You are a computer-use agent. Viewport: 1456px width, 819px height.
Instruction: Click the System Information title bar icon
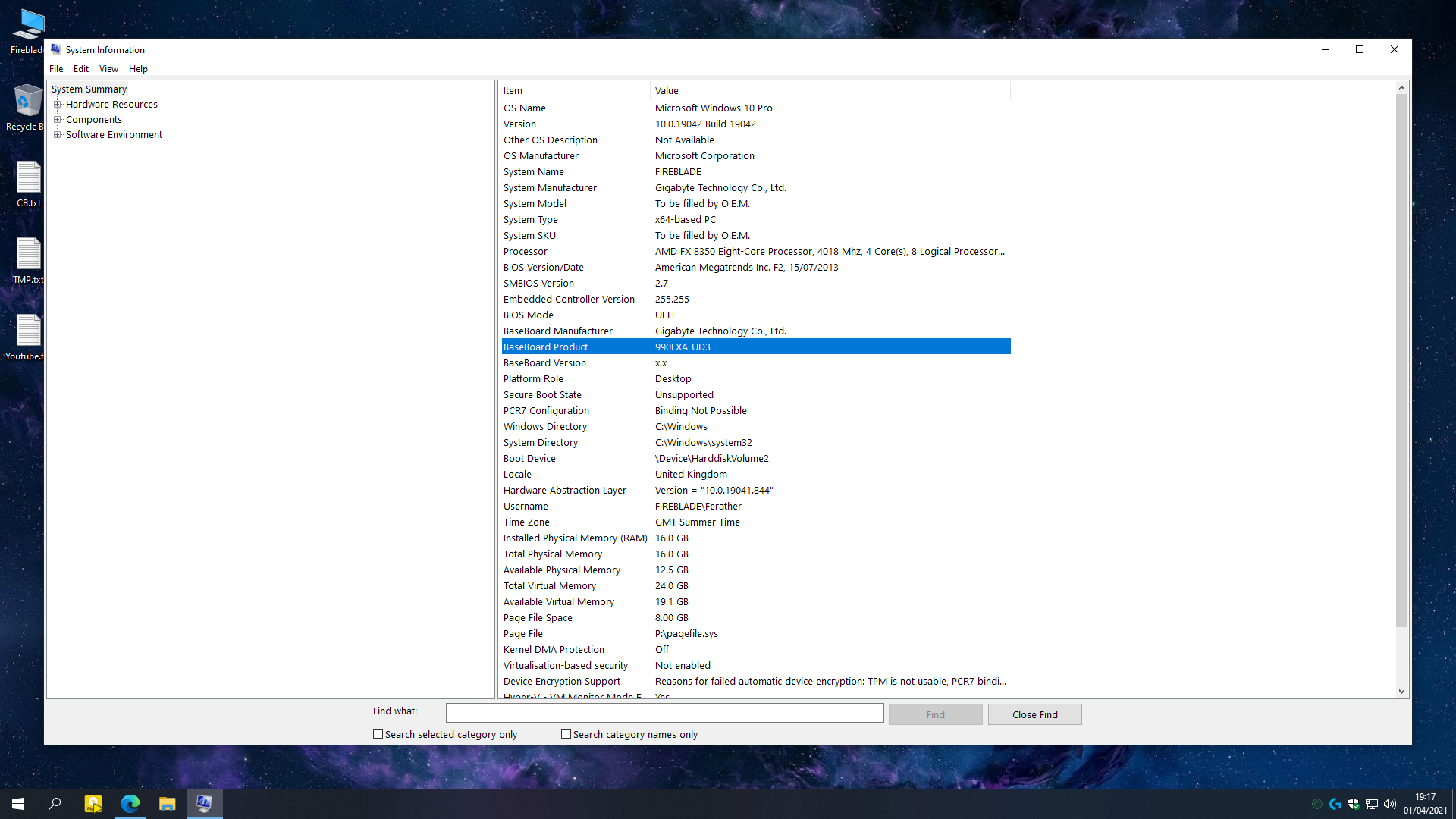click(56, 49)
